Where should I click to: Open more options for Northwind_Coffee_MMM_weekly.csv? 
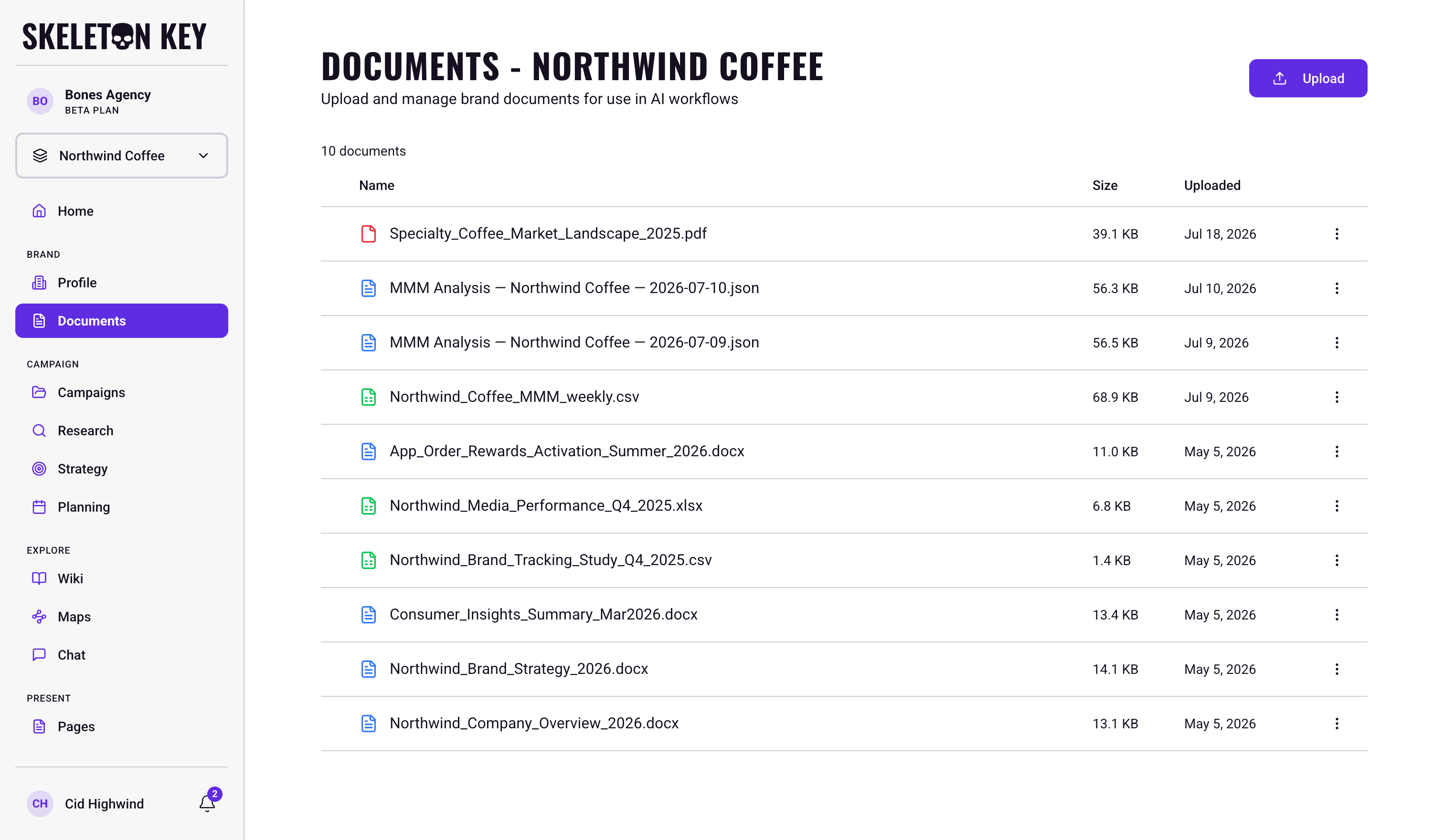click(1336, 398)
